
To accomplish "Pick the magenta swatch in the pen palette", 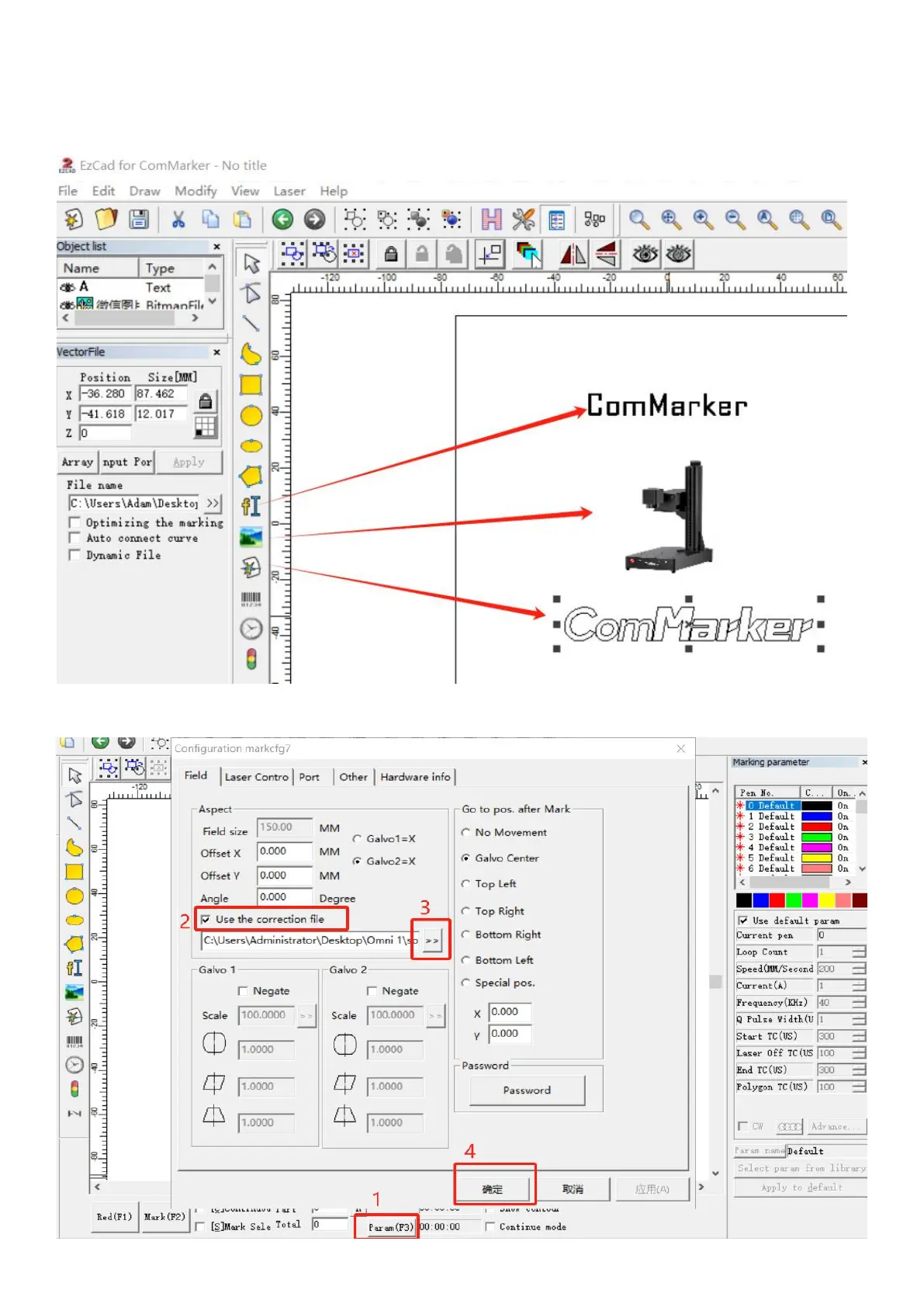I will (x=810, y=900).
